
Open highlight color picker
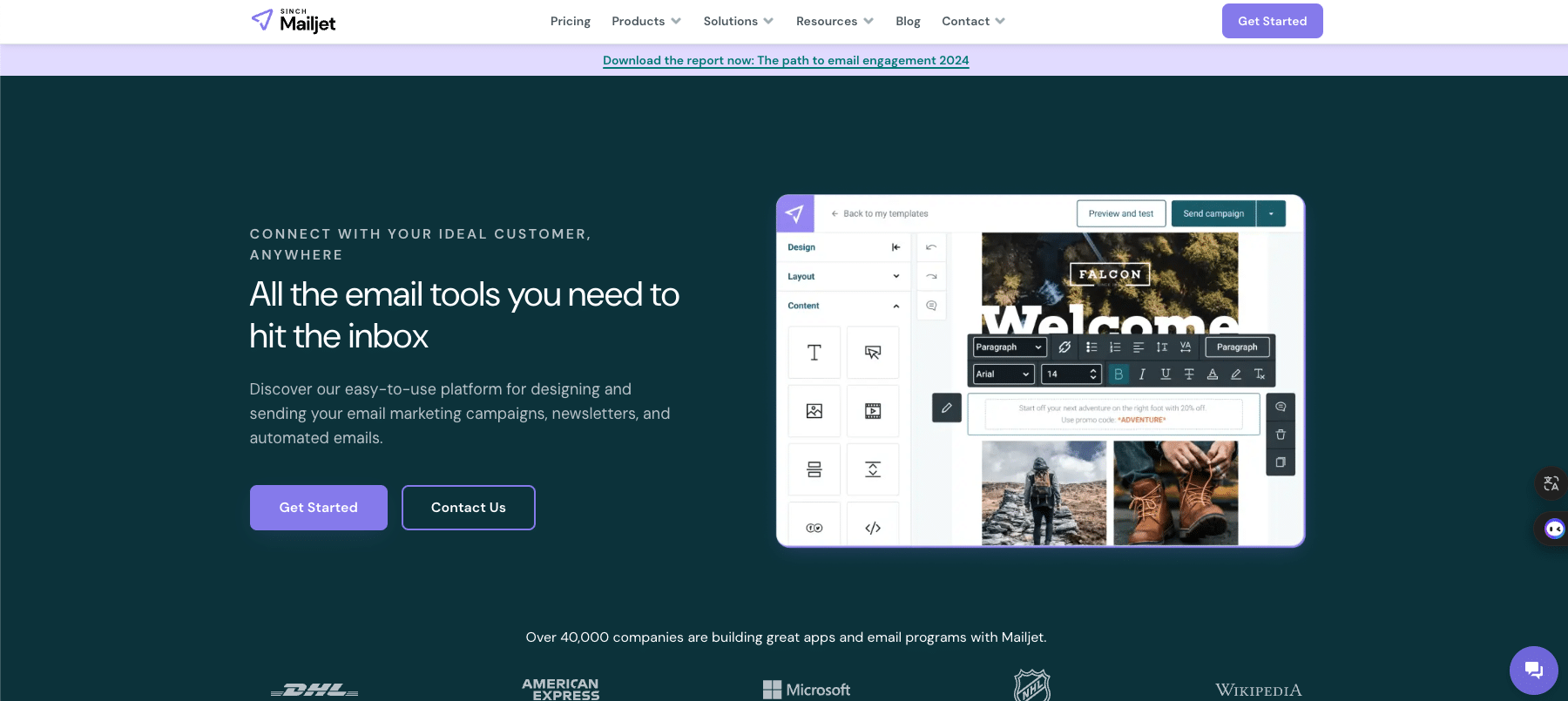click(1236, 374)
